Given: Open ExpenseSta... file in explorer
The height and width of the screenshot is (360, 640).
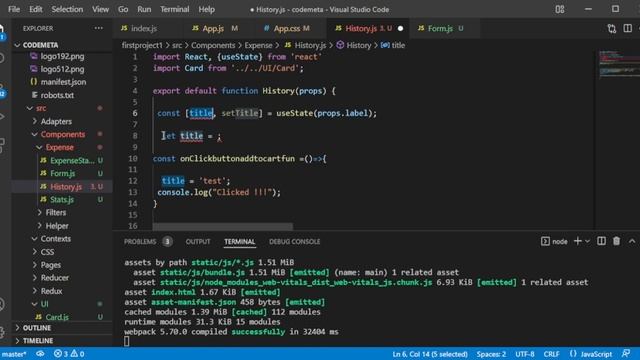Looking at the screenshot, I should (72, 160).
